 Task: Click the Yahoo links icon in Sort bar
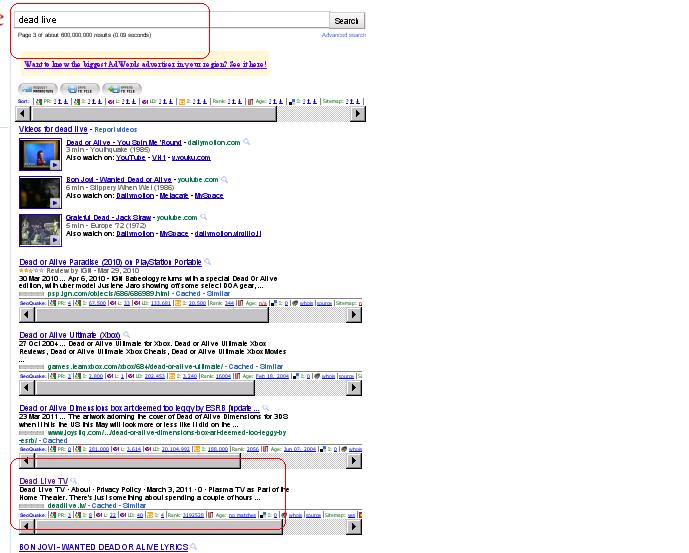tap(111, 102)
